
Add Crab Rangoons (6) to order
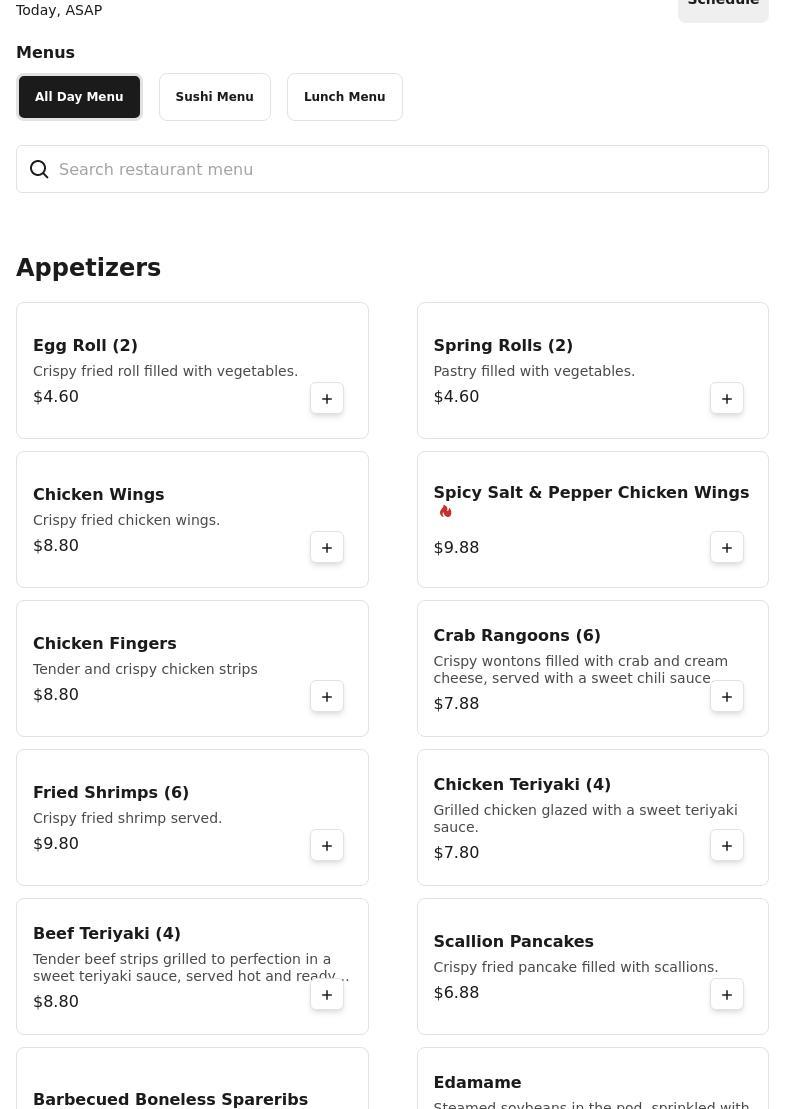(727, 697)
